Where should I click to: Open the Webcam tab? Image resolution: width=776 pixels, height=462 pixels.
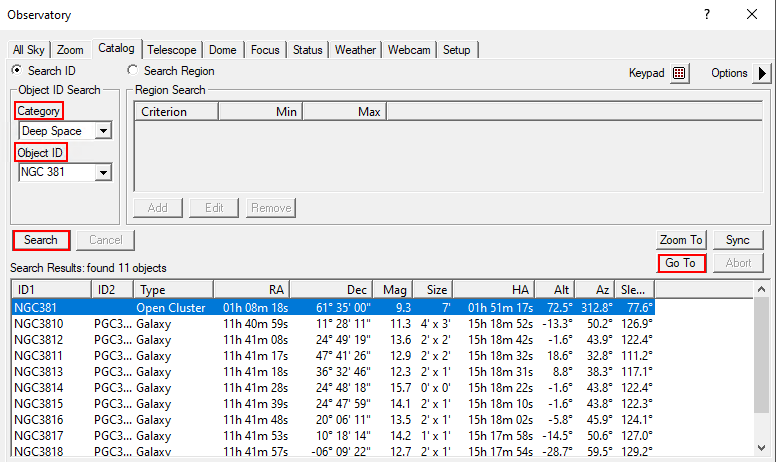pos(409,50)
